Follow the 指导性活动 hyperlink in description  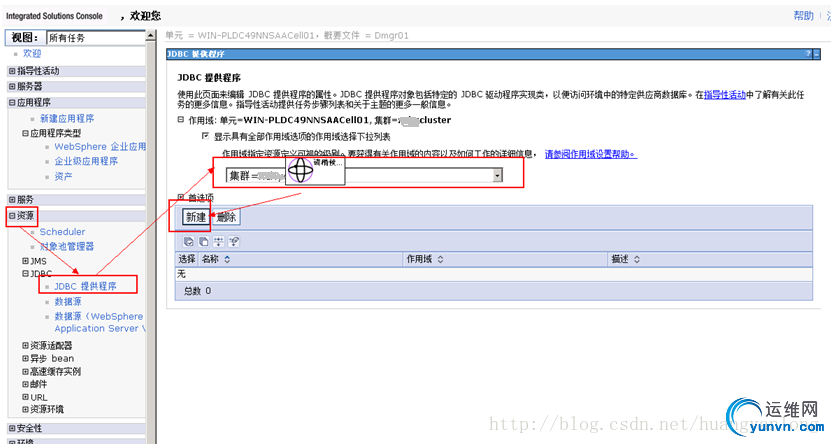724,95
